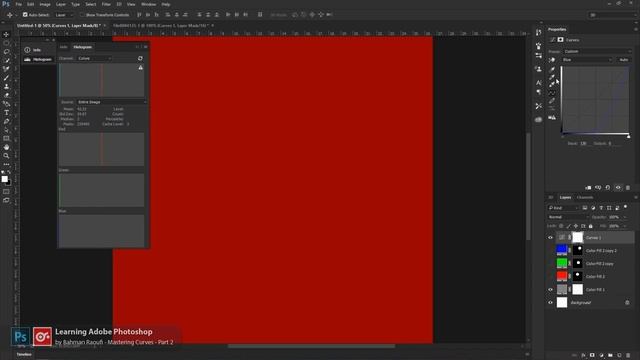The width and height of the screenshot is (640, 360).
Task: Select the Lasso tool
Action: (6, 52)
